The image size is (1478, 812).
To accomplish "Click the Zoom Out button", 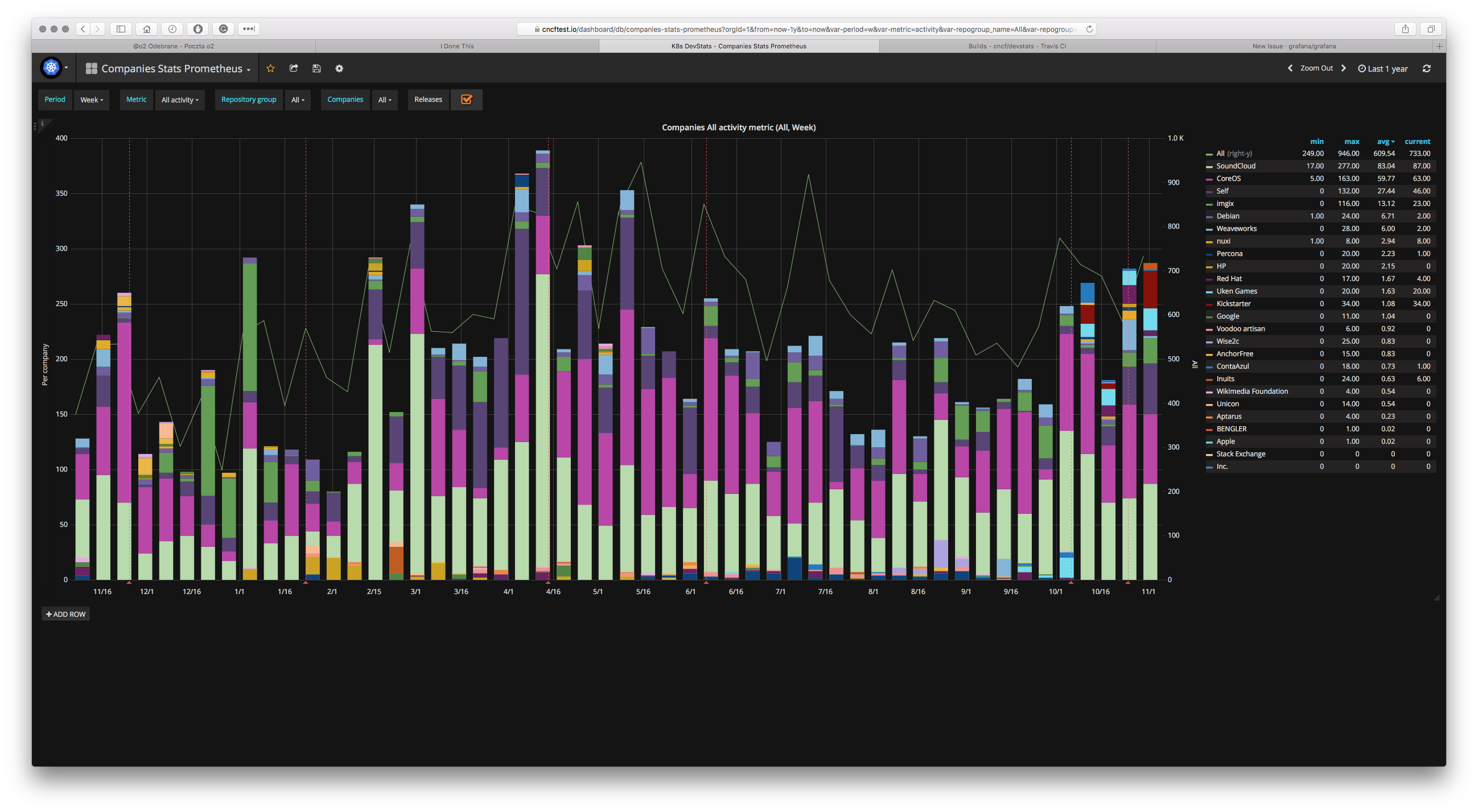I will 1317,68.
